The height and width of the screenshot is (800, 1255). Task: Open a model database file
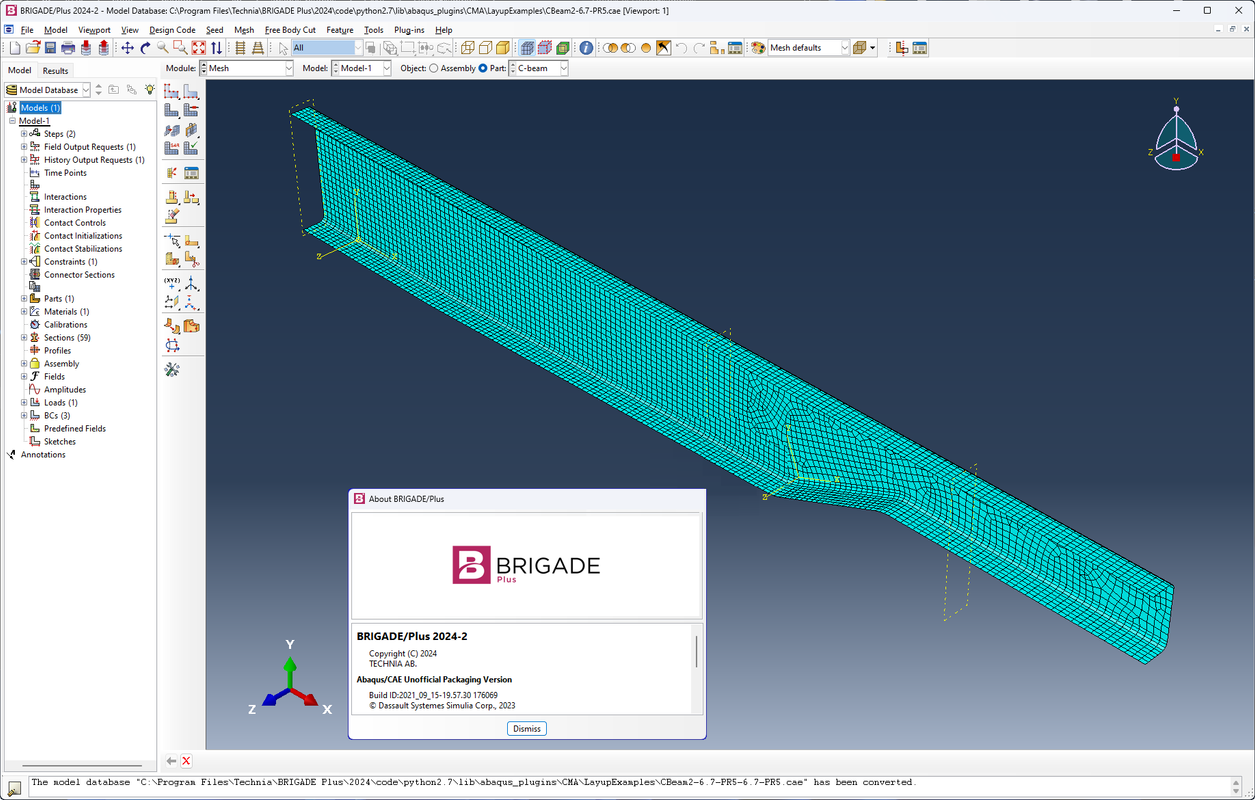(x=33, y=47)
